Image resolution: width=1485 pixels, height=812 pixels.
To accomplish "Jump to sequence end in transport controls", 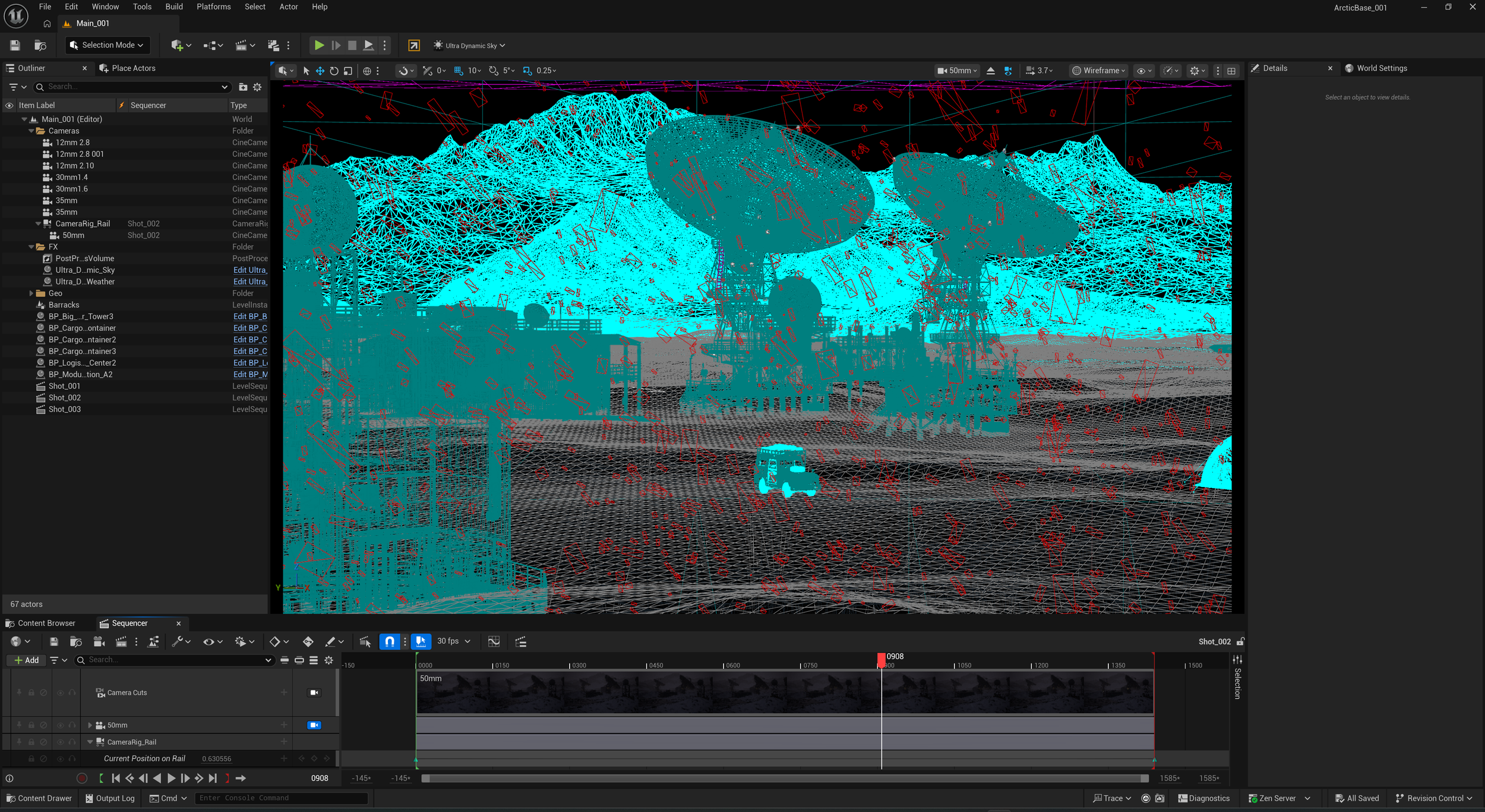I will (213, 778).
